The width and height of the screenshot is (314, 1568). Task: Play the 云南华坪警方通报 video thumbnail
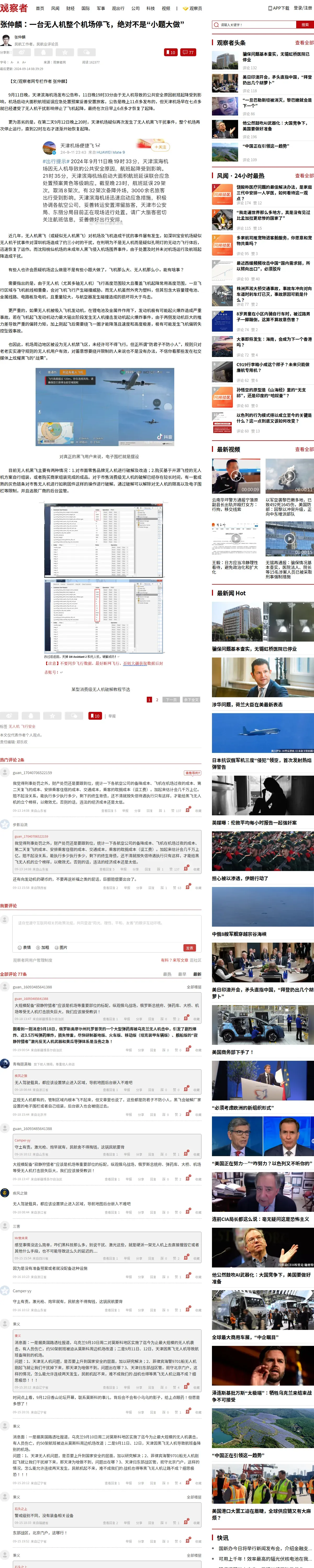click(236, 476)
